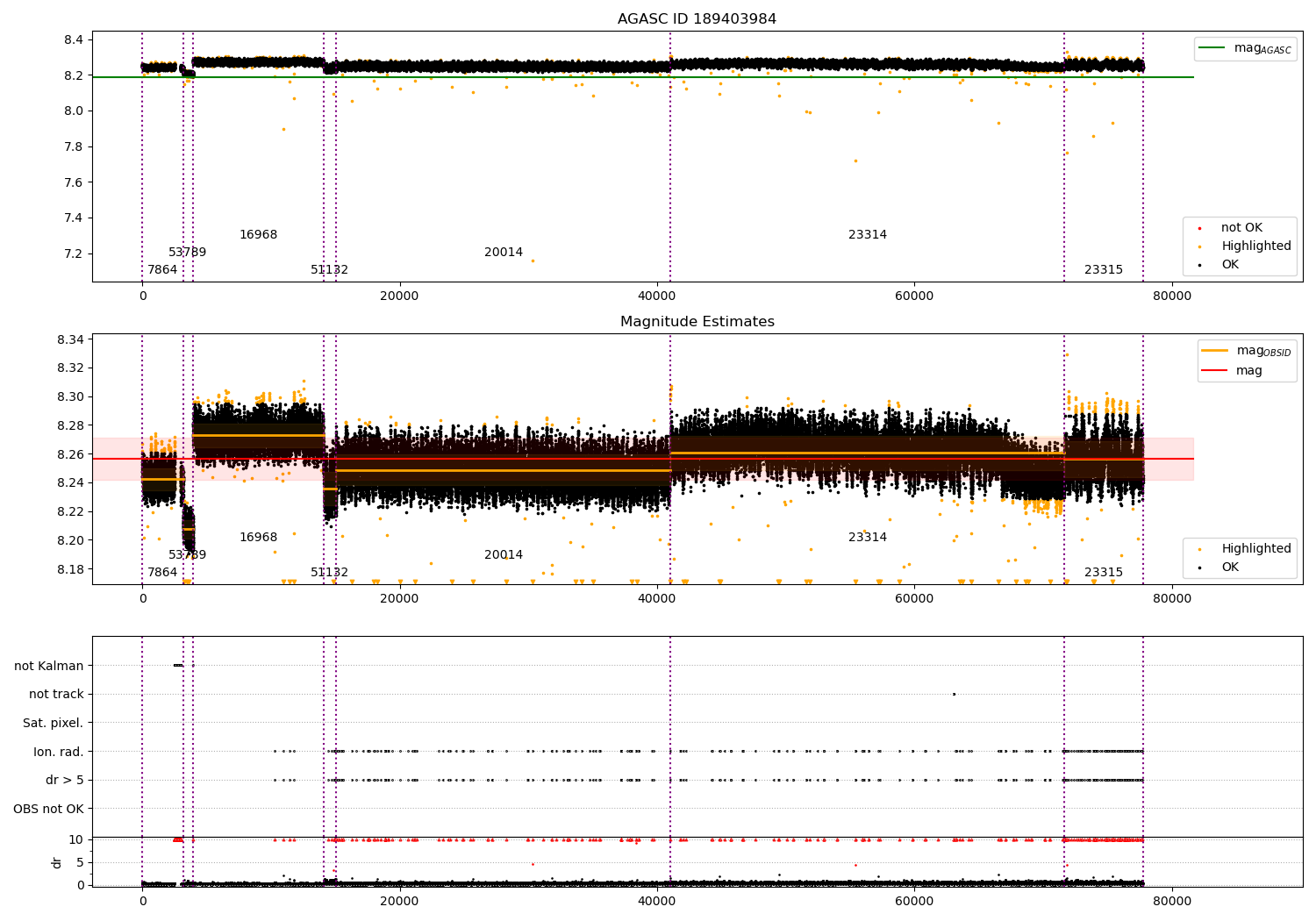Click OBSID label 20014 in top panel

pos(504,253)
